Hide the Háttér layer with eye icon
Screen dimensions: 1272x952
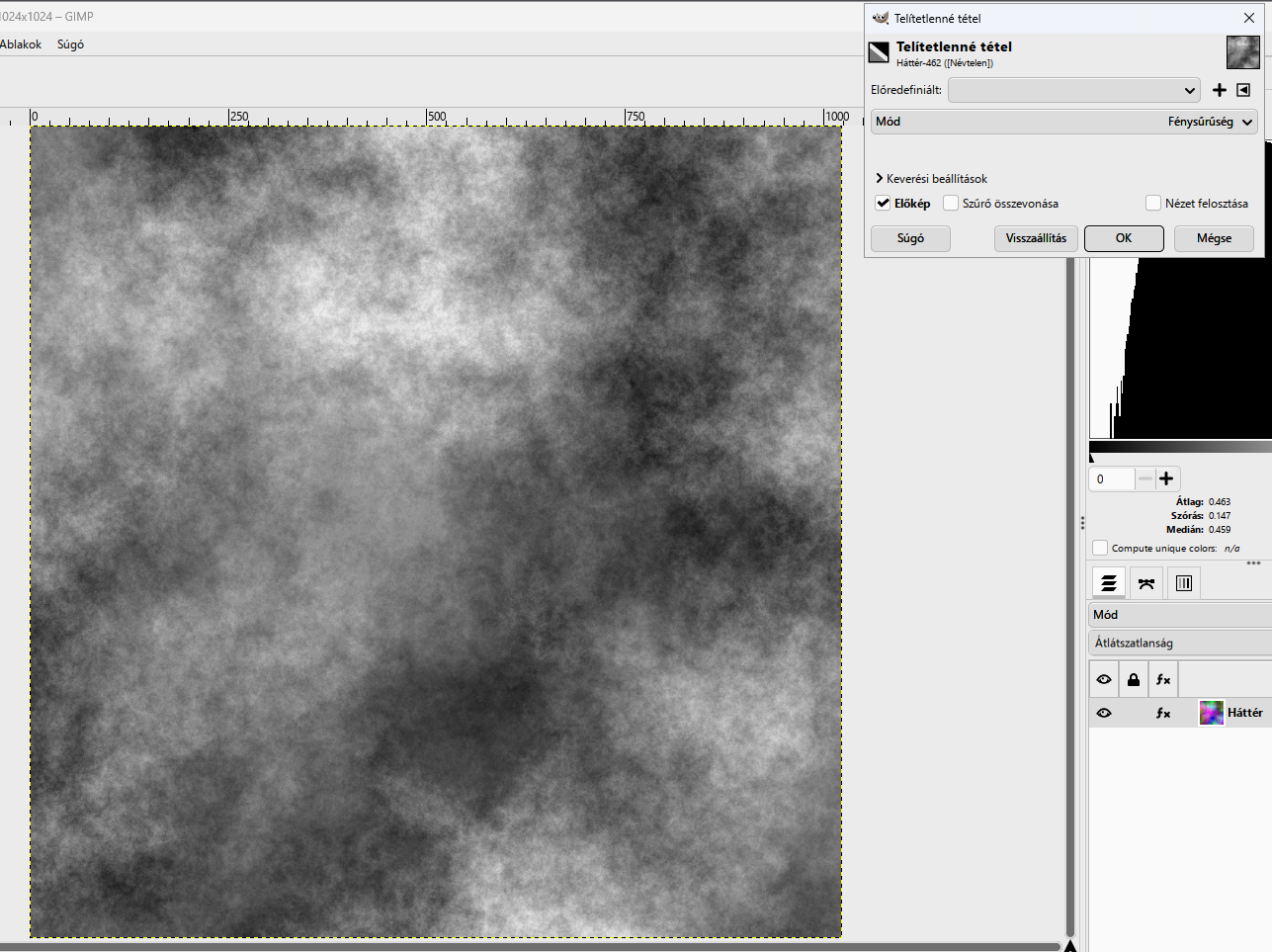tap(1104, 713)
